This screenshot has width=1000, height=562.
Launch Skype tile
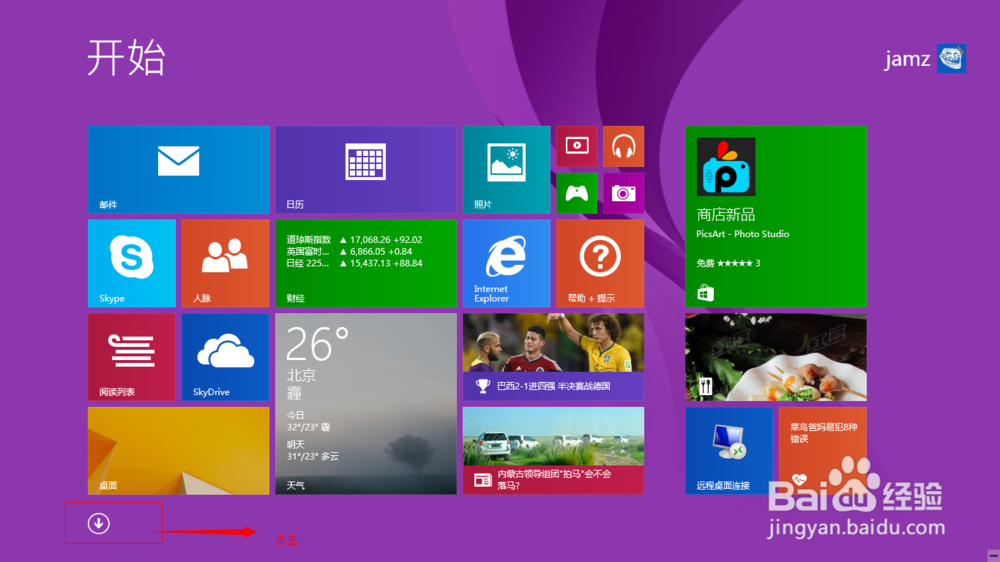click(x=131, y=263)
